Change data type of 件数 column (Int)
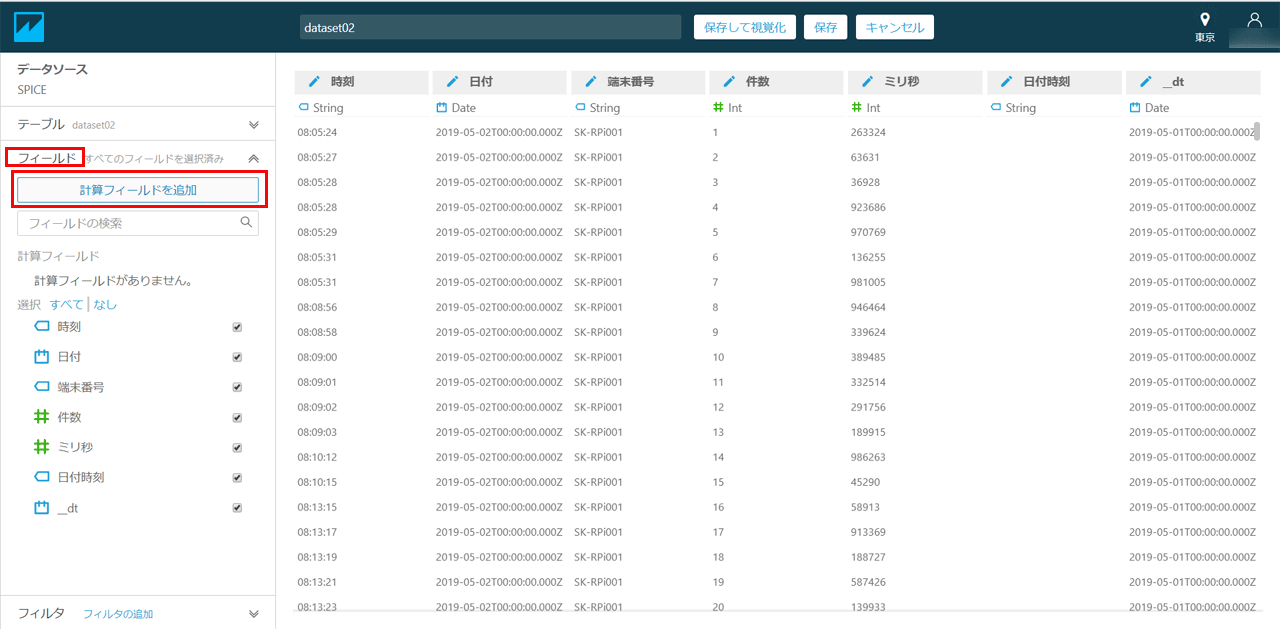 (727, 108)
